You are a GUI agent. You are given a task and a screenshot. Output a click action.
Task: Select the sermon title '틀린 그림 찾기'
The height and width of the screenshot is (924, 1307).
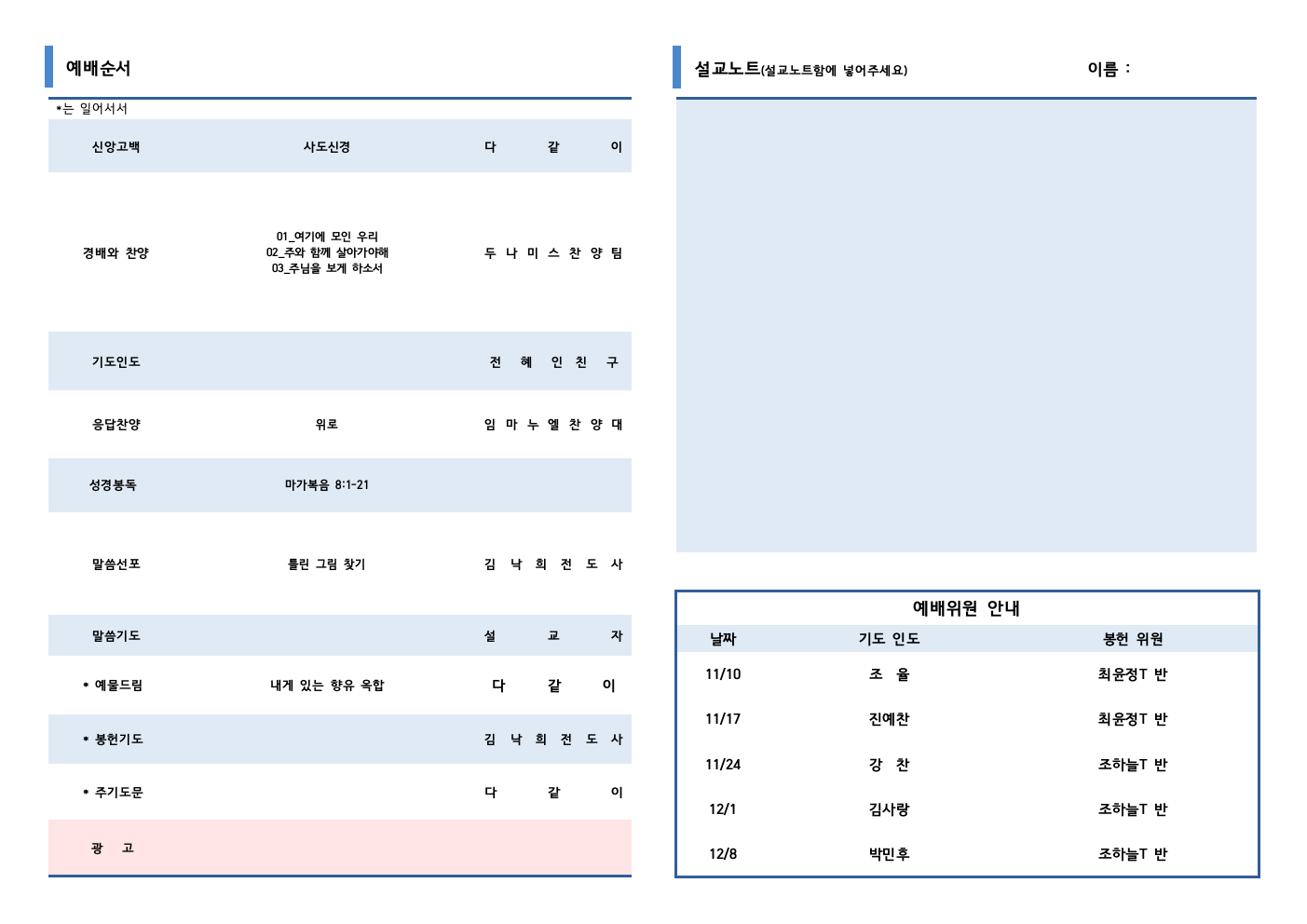[327, 564]
